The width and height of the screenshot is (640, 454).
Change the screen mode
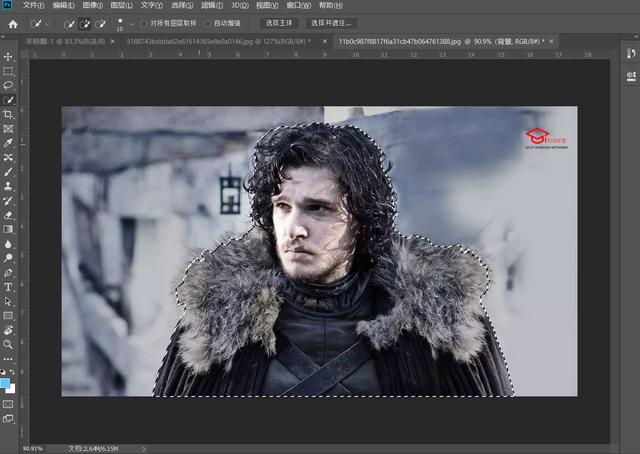8,419
